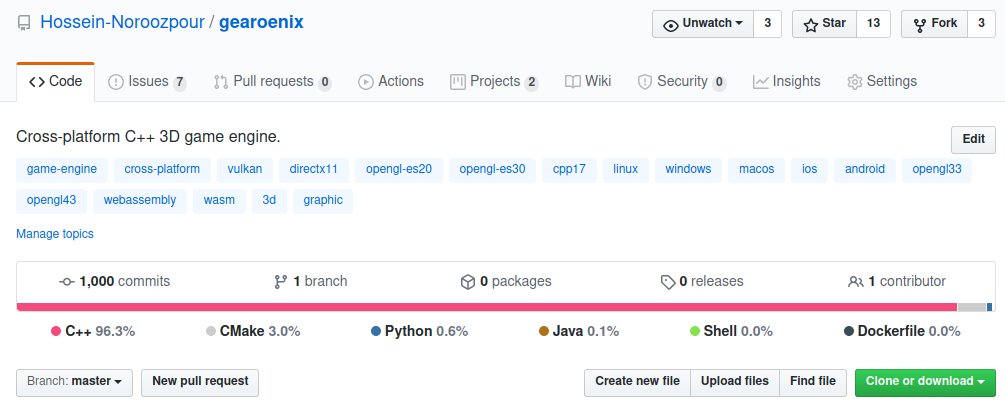Fork the repository
Viewport: 1005px width, 402px height.
tap(934, 24)
